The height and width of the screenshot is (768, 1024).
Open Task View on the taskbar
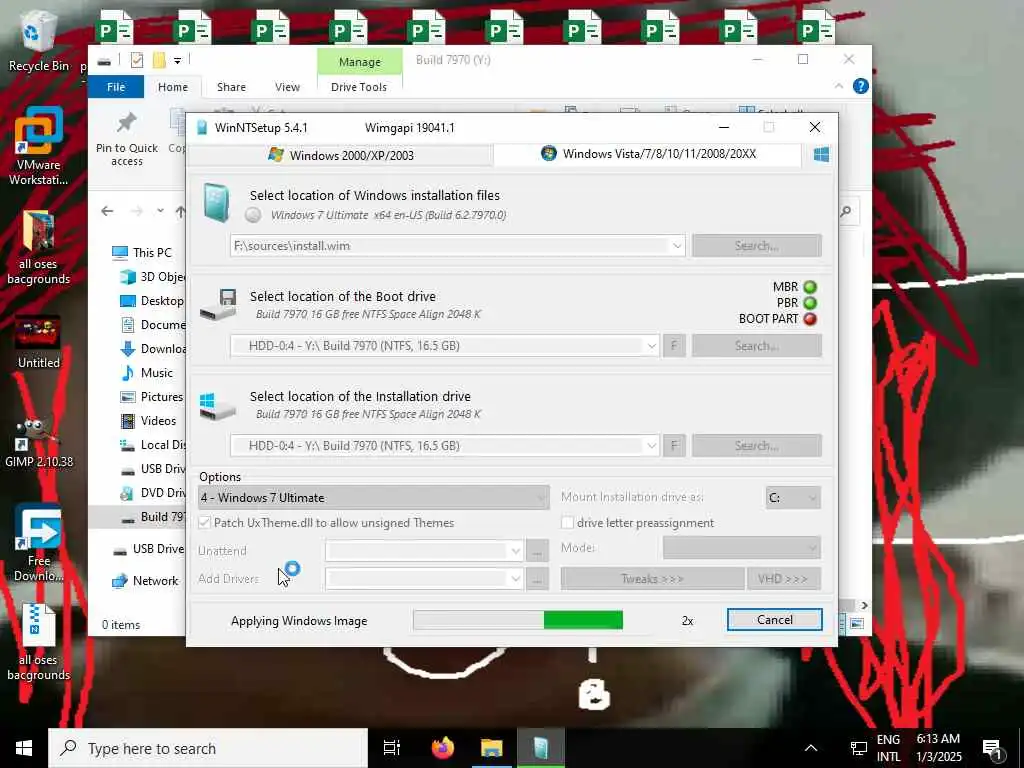392,748
